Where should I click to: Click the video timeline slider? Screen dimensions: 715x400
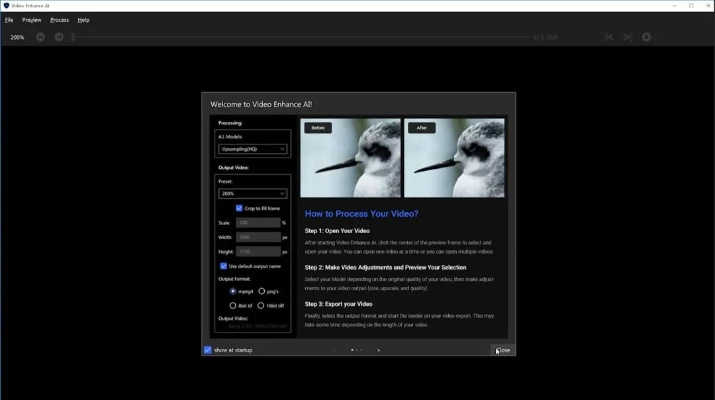pos(300,37)
